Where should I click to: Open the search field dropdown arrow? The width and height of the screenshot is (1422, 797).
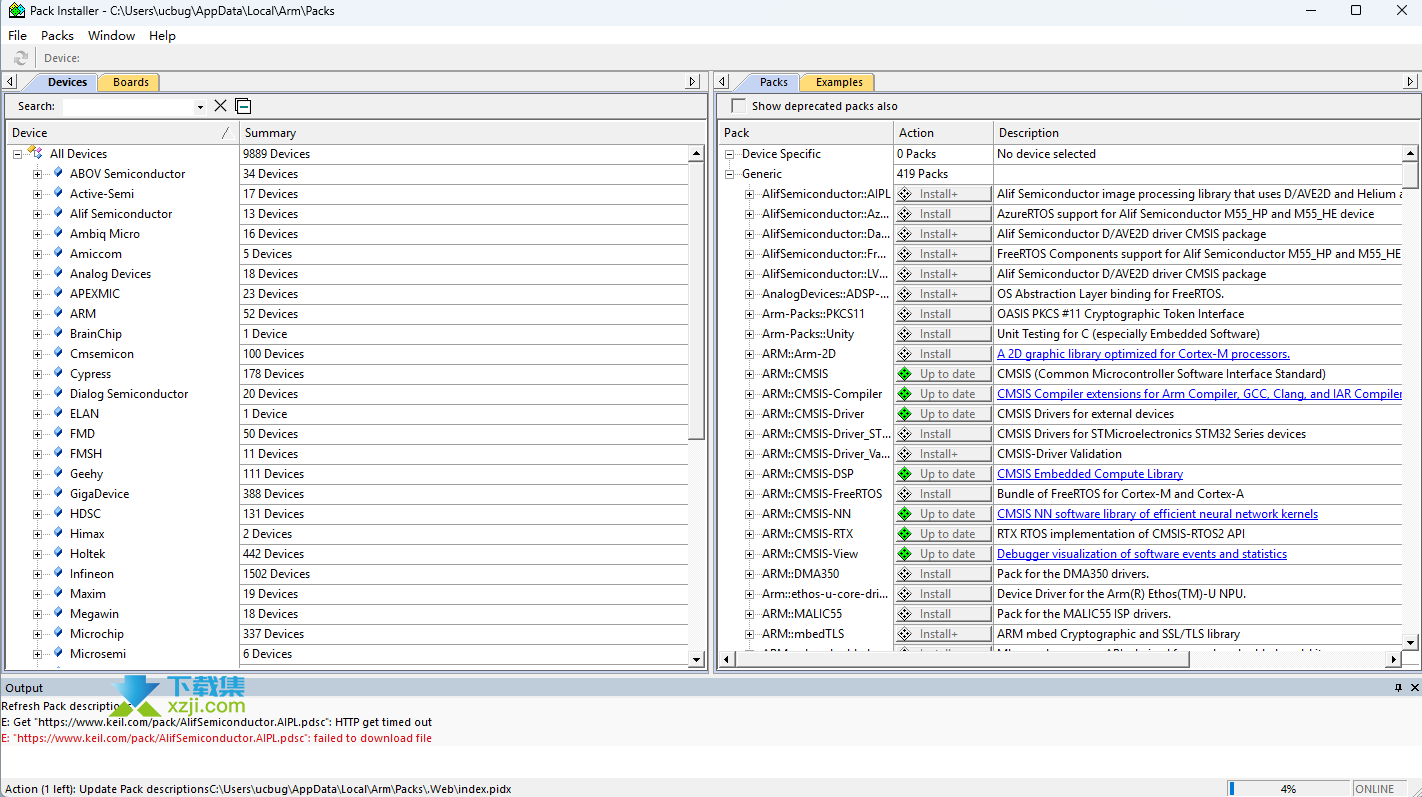coord(200,107)
